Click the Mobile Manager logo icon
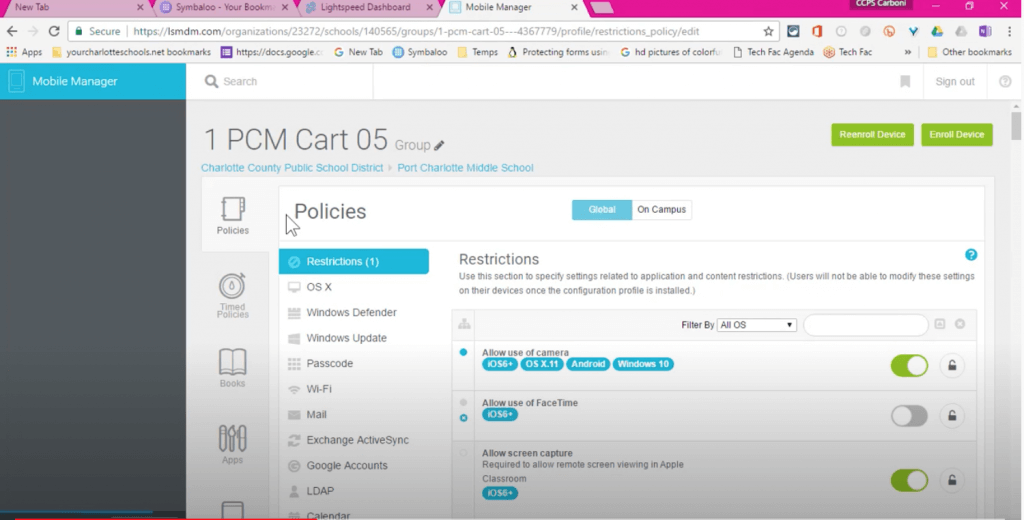The height and width of the screenshot is (520, 1024). click(x=16, y=81)
